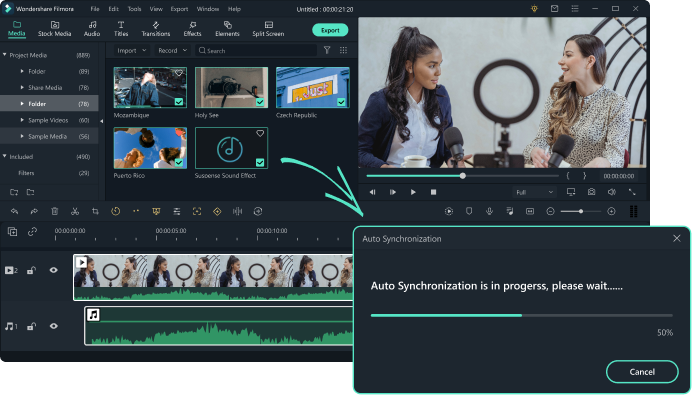692x395 pixels.
Task: Collapse the media side panel arrow
Action: click(102, 121)
